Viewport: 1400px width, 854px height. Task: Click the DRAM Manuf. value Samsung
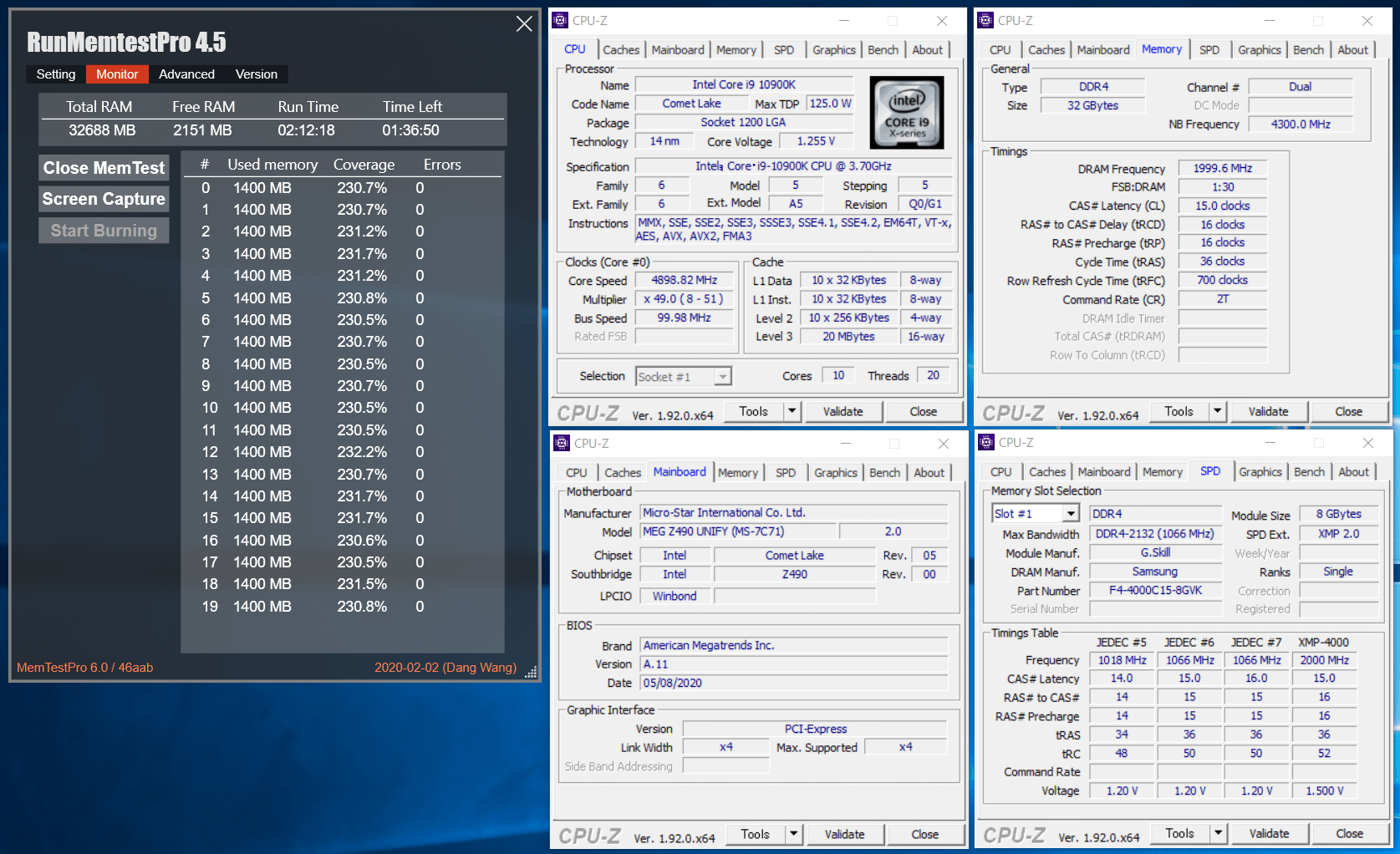tap(1155, 572)
